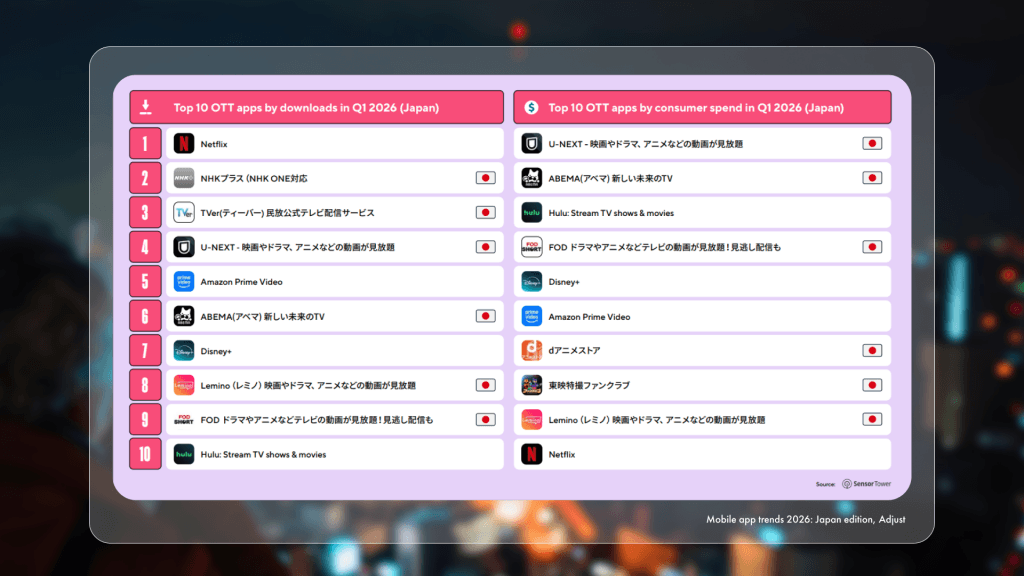Click the FOD icon in consumer spend list
The height and width of the screenshot is (576, 1024).
point(532,247)
